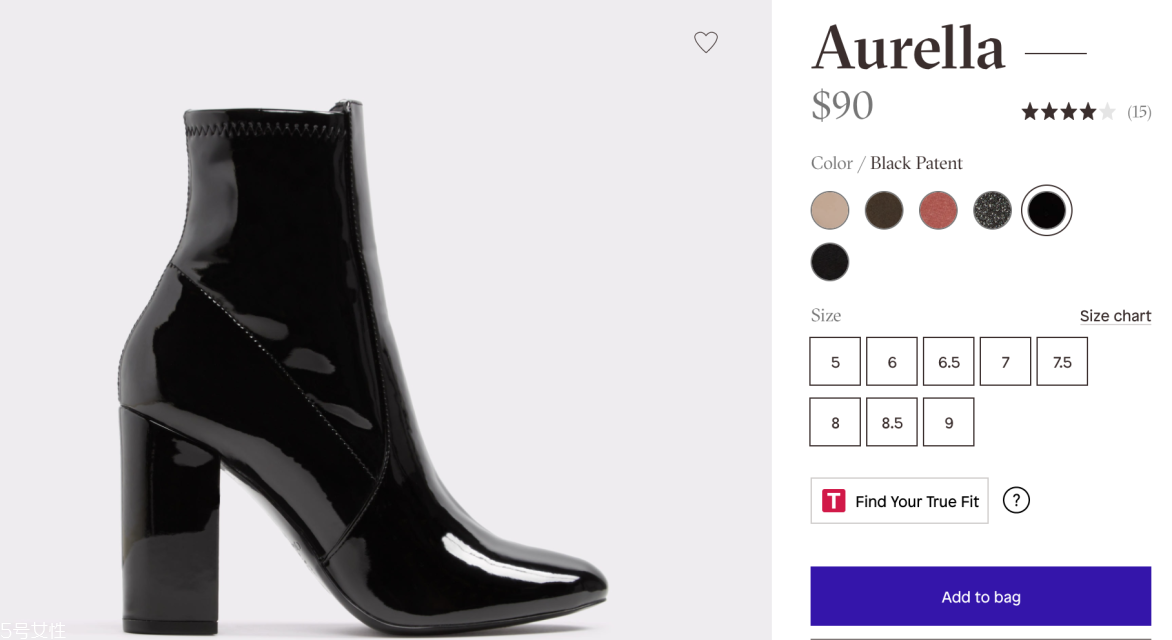The width and height of the screenshot is (1172, 640).
Task: Click the star rating row
Action: (1068, 112)
